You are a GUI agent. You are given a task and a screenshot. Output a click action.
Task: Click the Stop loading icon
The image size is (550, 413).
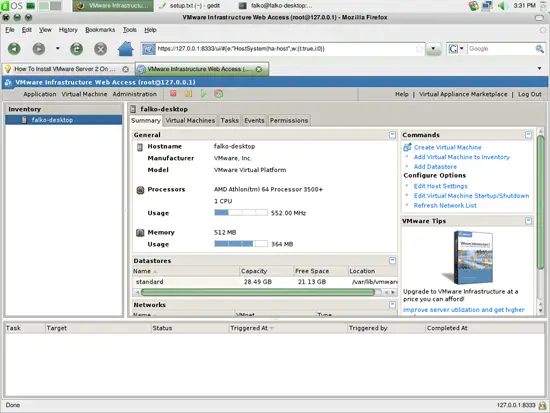click(100, 49)
